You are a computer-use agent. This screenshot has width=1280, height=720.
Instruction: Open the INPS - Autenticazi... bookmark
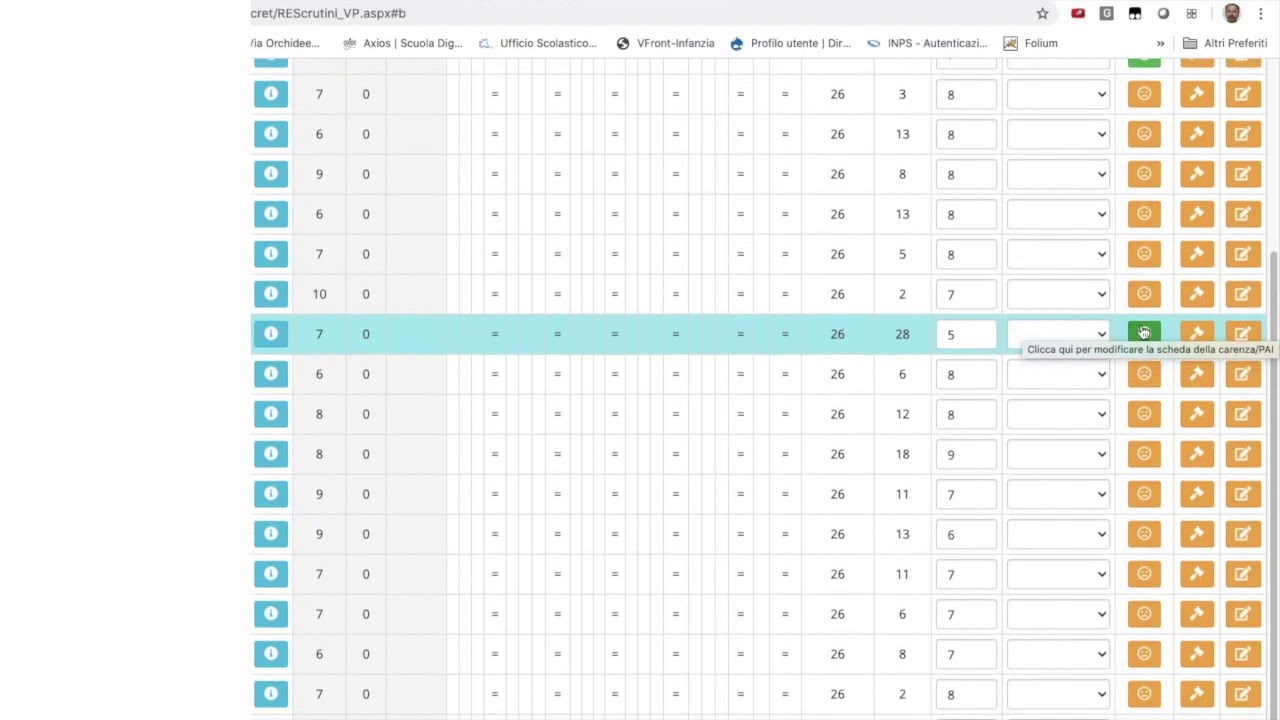[x=927, y=43]
